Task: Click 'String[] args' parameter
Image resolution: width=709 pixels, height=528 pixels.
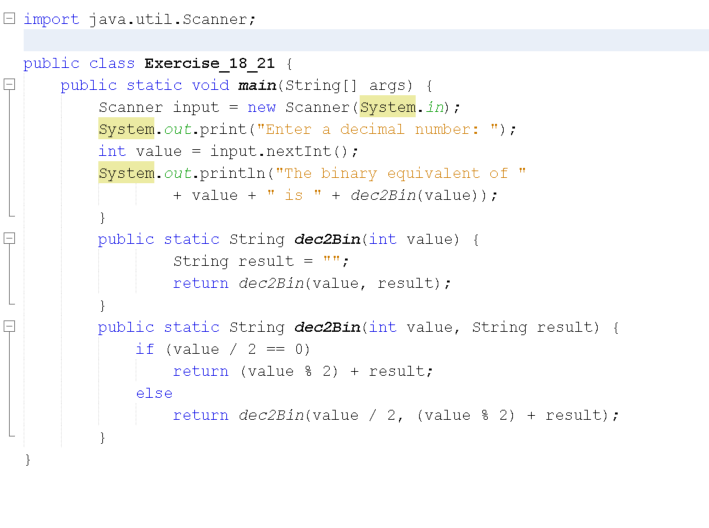Action: [x=348, y=85]
